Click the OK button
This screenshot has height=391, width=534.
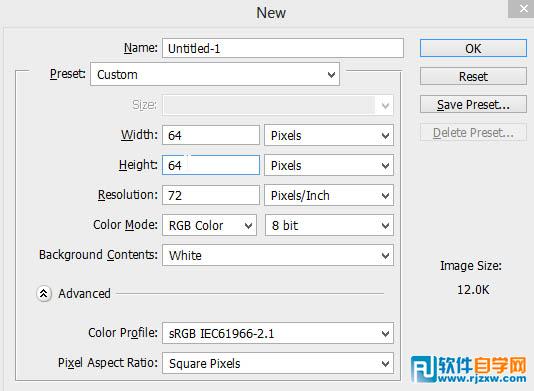(473, 48)
